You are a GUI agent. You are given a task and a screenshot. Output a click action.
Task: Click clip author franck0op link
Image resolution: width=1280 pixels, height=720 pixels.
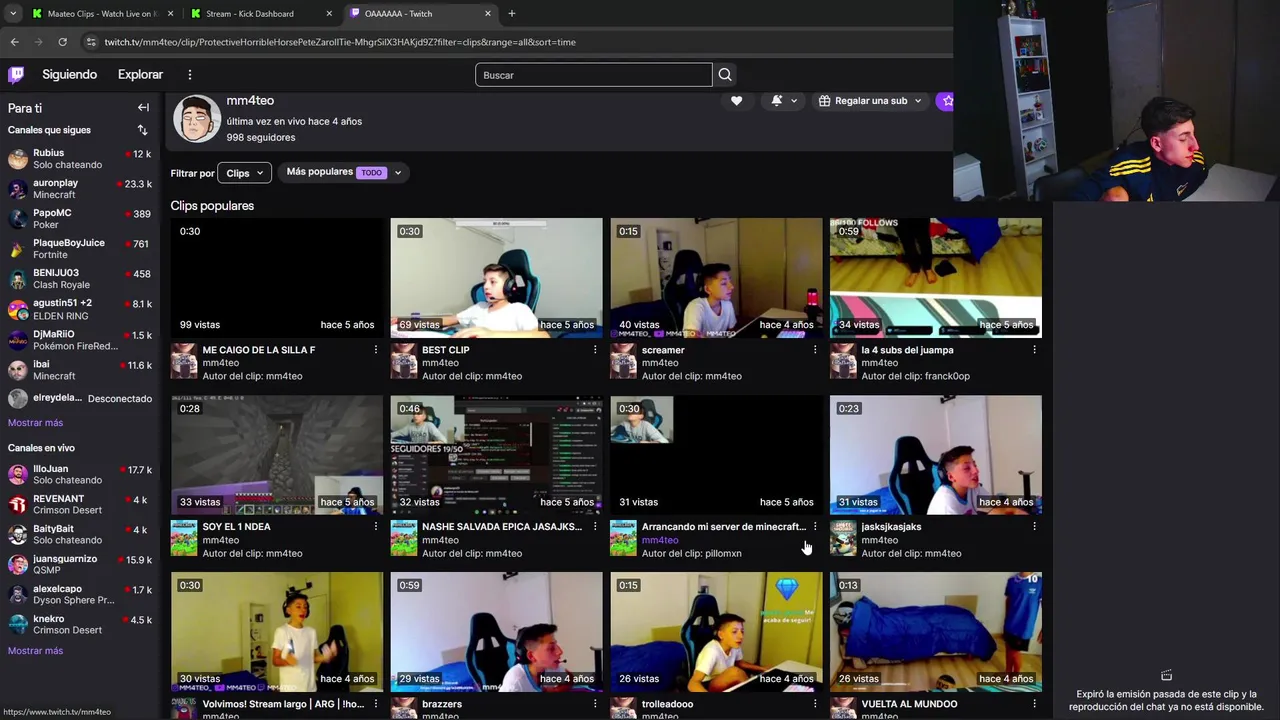[945, 376]
